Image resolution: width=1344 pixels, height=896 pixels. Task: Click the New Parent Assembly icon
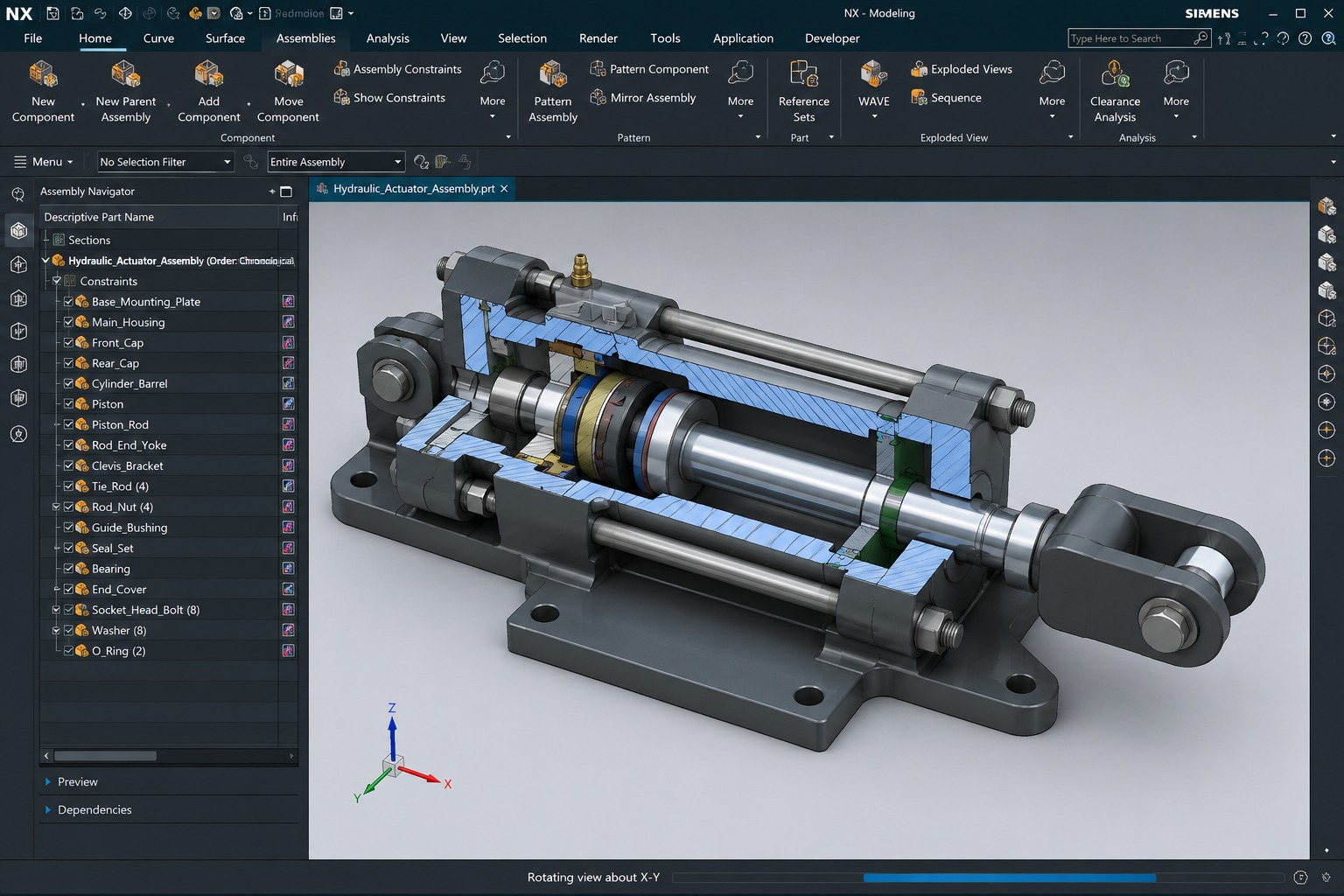(126, 75)
